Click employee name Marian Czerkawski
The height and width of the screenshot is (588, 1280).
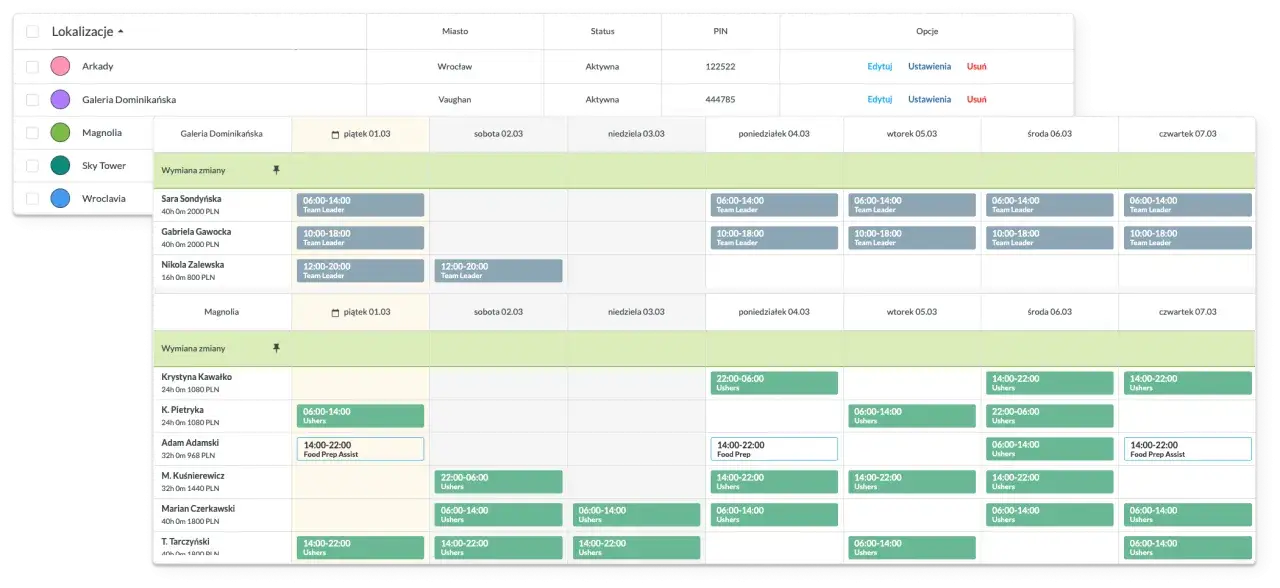click(198, 509)
